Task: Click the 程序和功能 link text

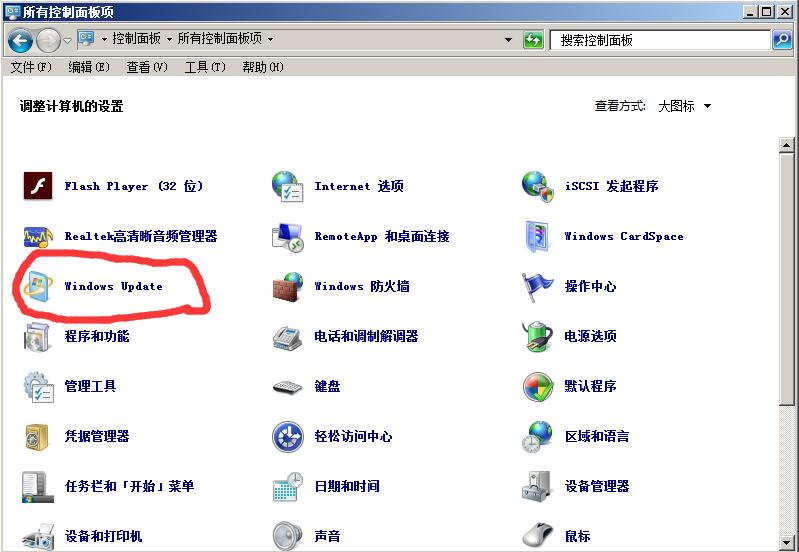Action: click(x=97, y=336)
